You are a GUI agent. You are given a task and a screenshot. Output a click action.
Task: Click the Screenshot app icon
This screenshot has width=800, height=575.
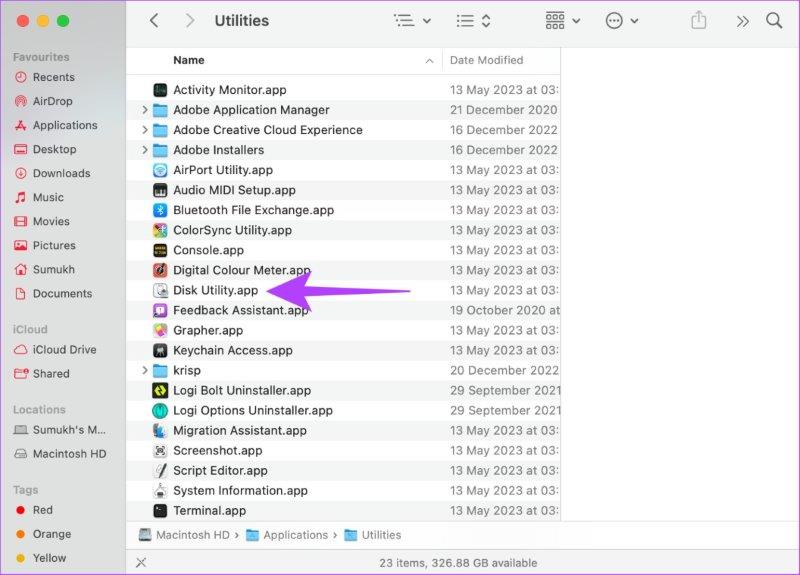tap(160, 451)
